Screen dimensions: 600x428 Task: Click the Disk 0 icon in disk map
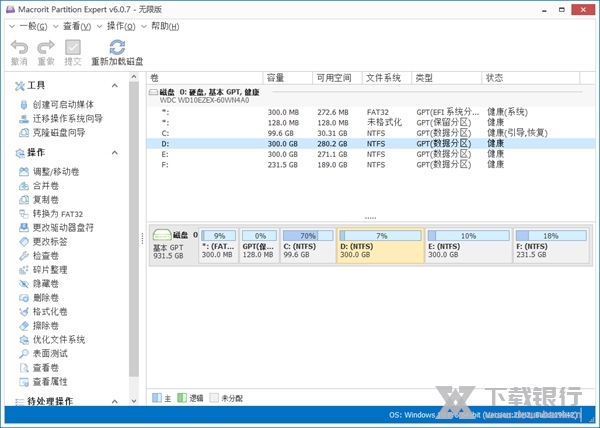pos(162,234)
